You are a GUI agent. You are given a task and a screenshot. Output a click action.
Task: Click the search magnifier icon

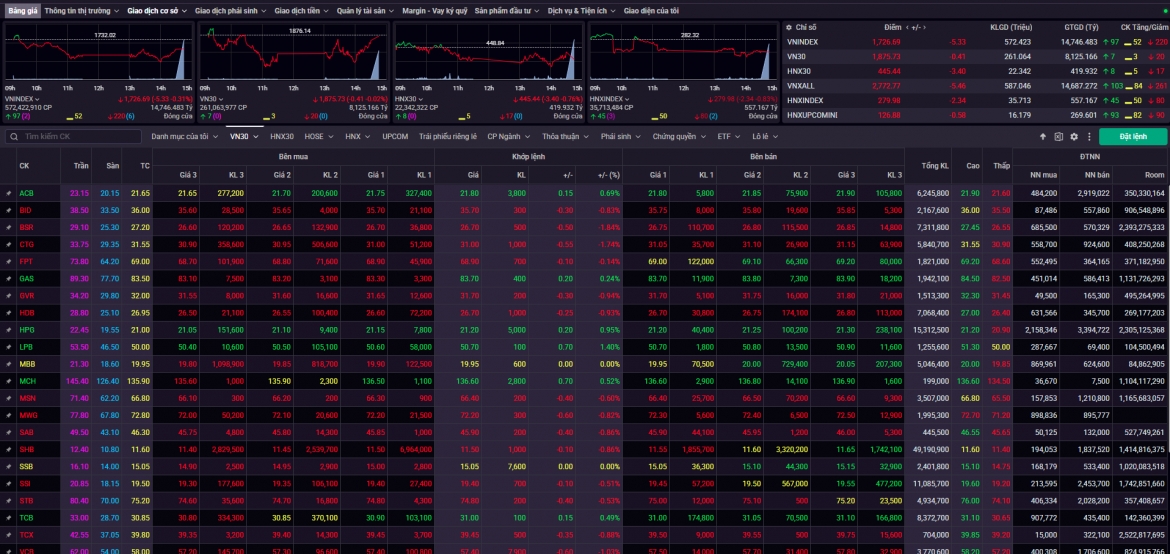13,137
